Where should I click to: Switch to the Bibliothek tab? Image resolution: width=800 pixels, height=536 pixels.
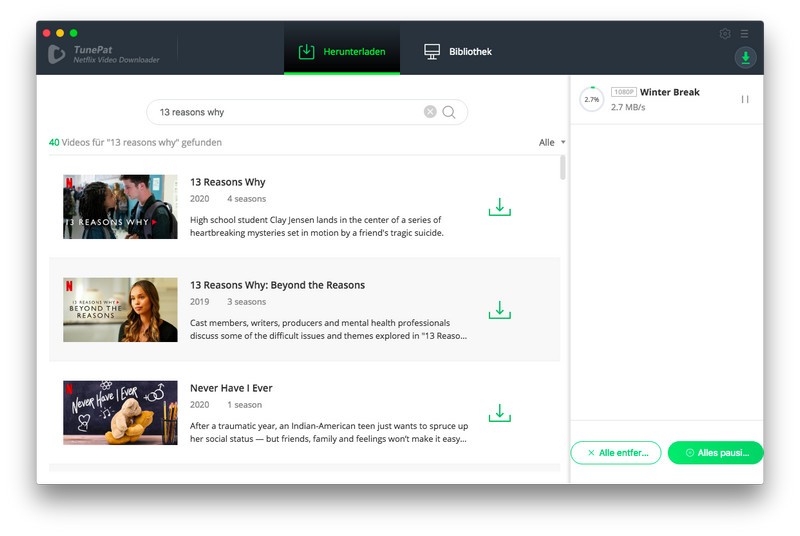click(458, 51)
